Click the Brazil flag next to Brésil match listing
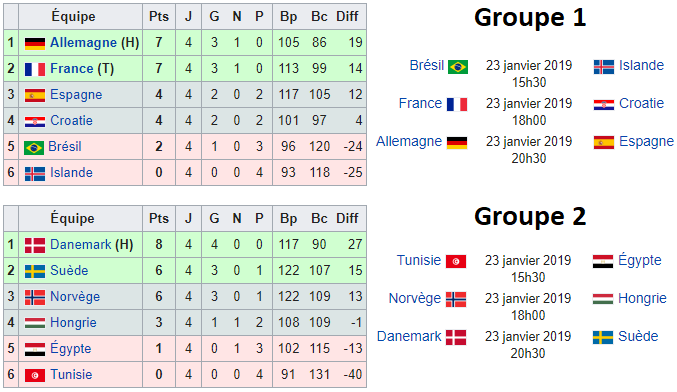The width and height of the screenshot is (677, 392). 458,67
